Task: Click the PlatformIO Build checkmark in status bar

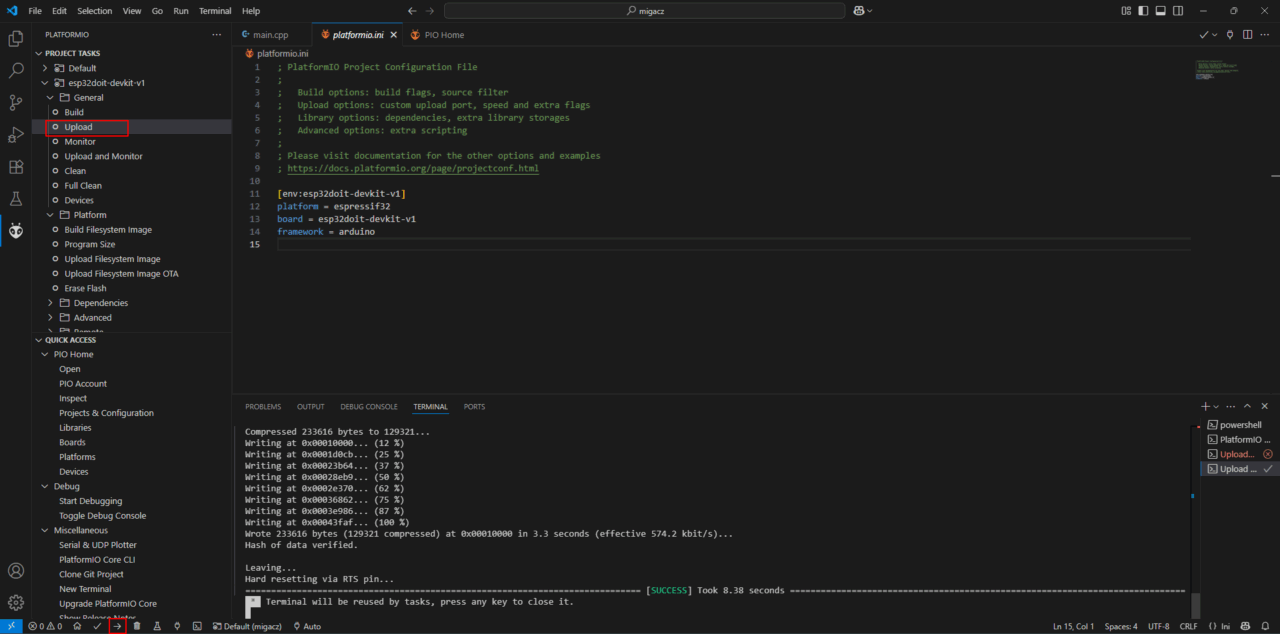Action: pos(97,626)
